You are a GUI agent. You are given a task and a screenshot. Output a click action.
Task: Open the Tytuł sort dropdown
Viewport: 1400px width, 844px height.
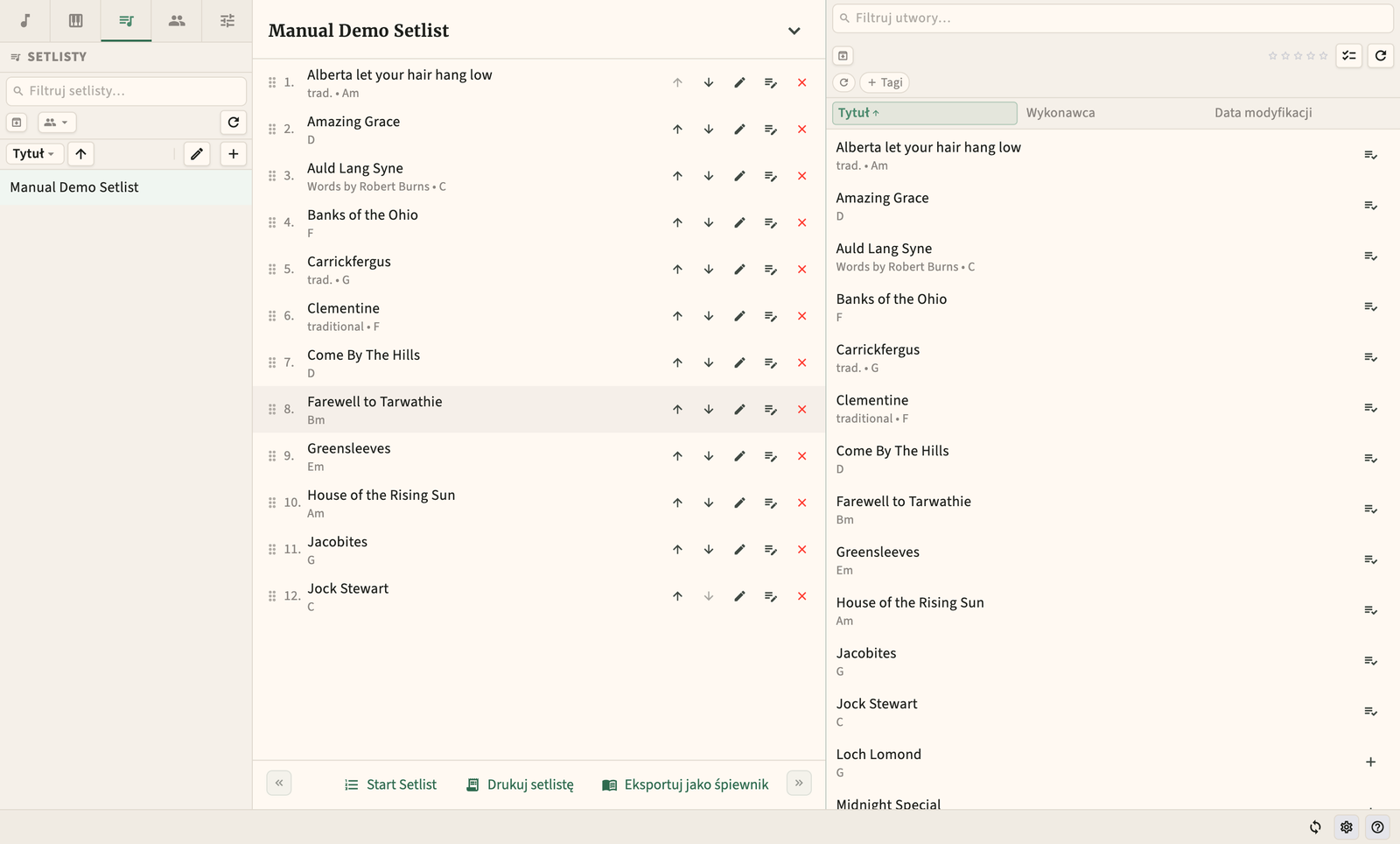pyautogui.click(x=34, y=154)
